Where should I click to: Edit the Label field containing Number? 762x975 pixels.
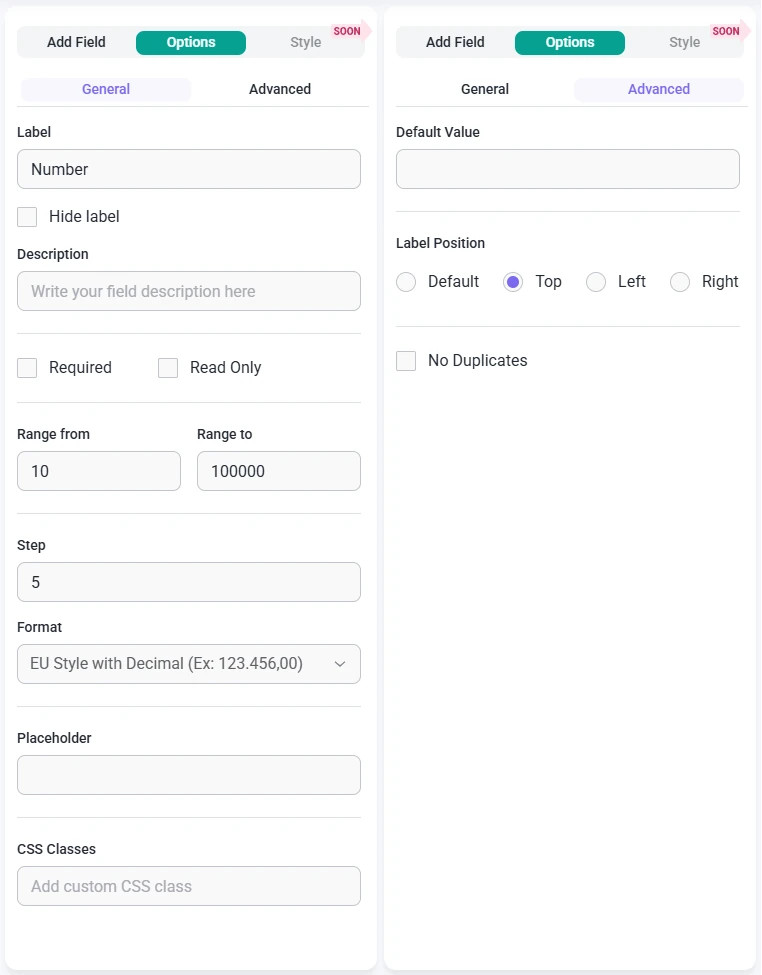[188, 169]
